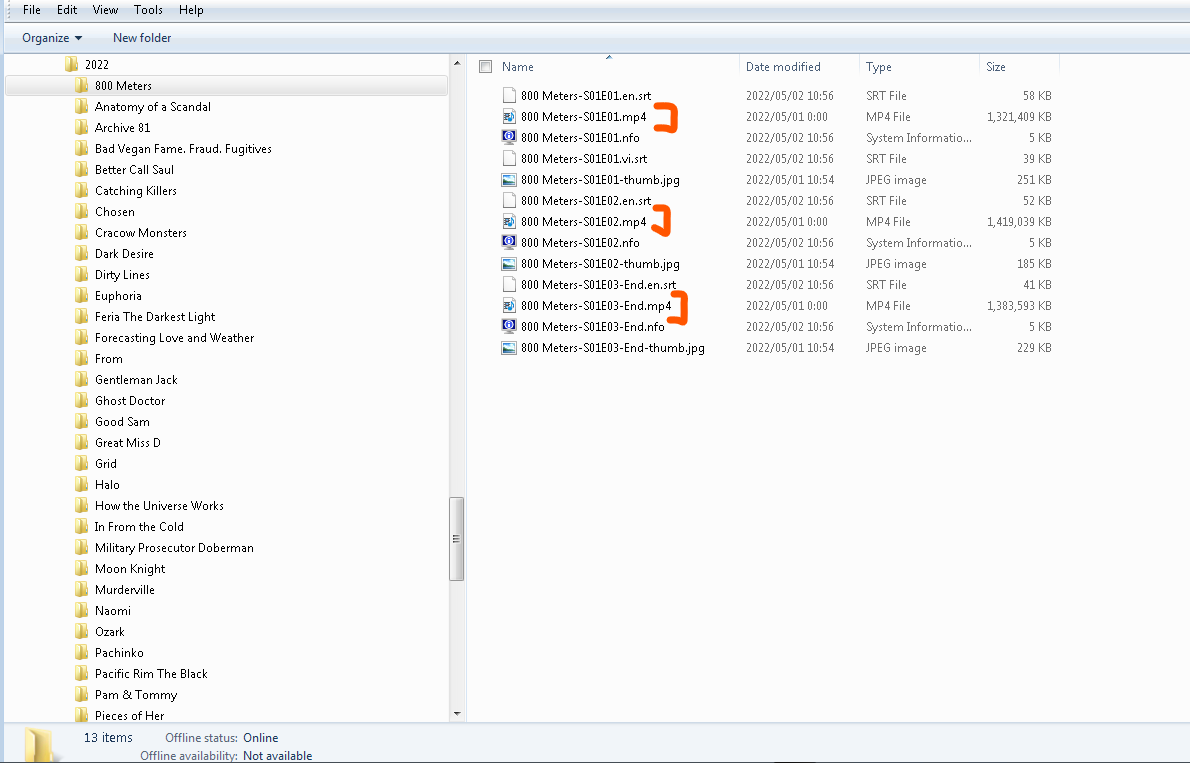Click the 800 Meters-S01E02.en.srt file icon
Image resolution: width=1190 pixels, height=763 pixels.
[x=508, y=200]
